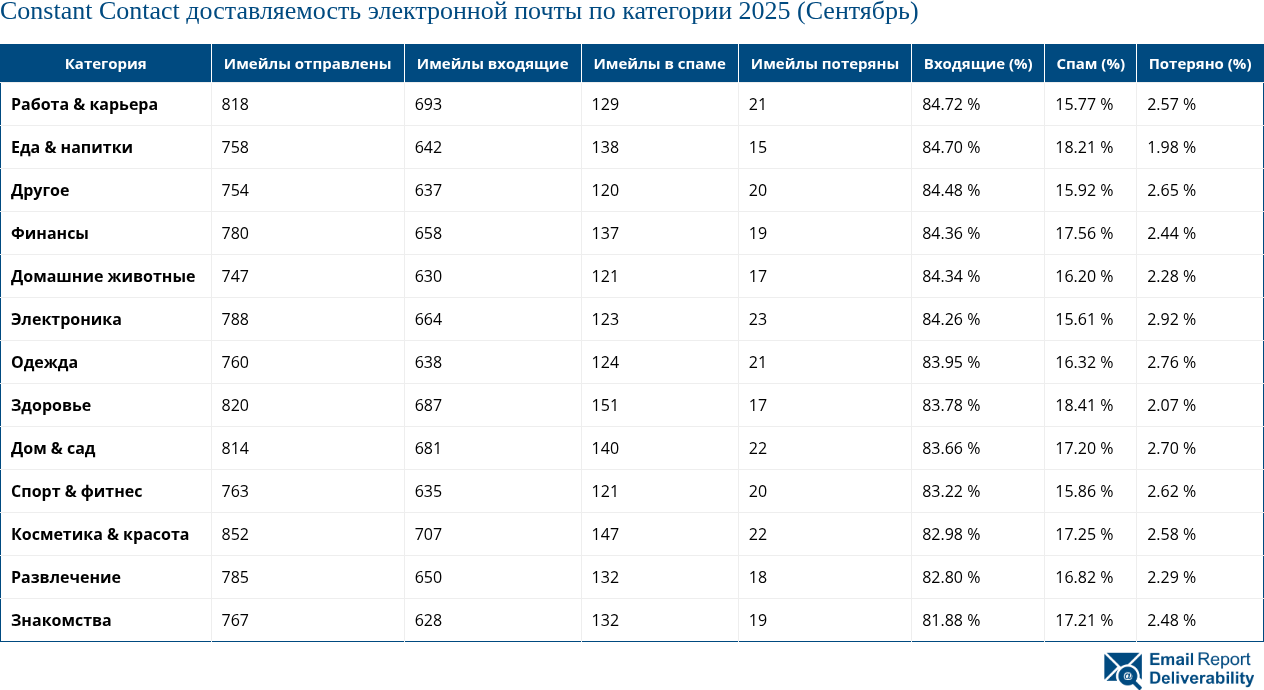
Task: Sort by Имейлы отправлены column header
Action: 307,64
